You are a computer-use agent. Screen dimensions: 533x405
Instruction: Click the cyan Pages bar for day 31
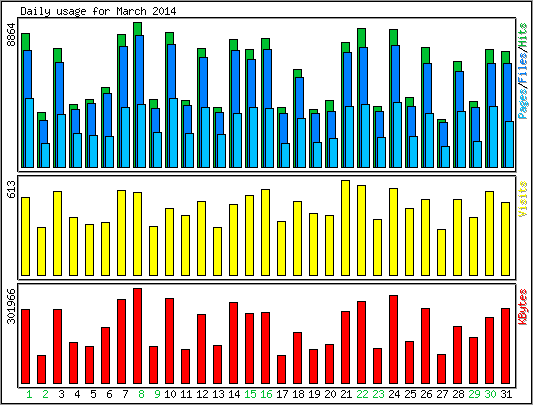tap(510, 145)
